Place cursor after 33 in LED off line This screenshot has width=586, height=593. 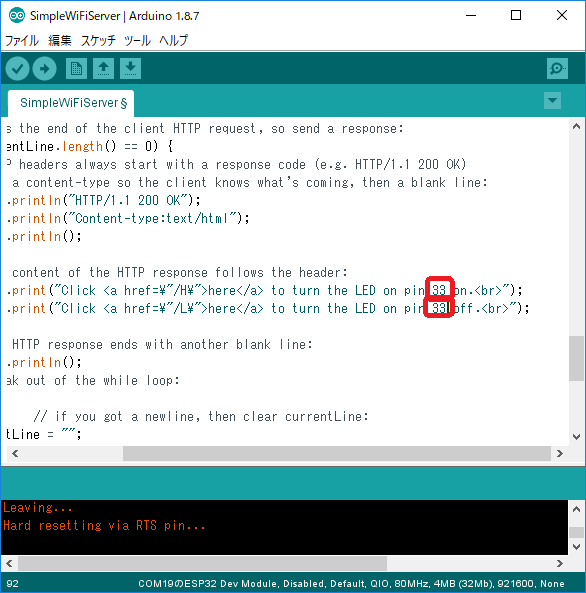click(x=448, y=309)
